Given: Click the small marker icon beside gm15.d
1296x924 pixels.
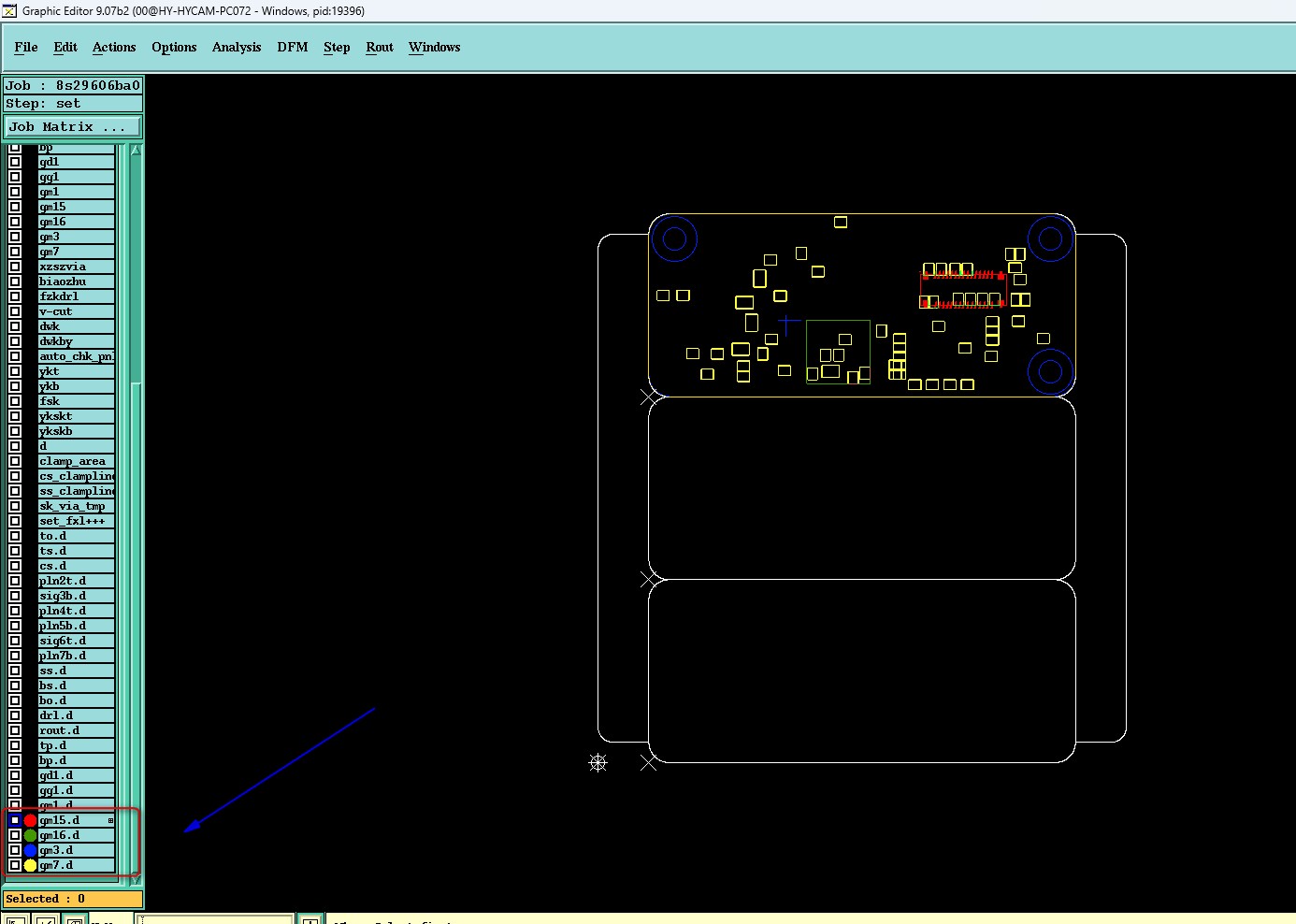Looking at the screenshot, I should click(x=110, y=820).
